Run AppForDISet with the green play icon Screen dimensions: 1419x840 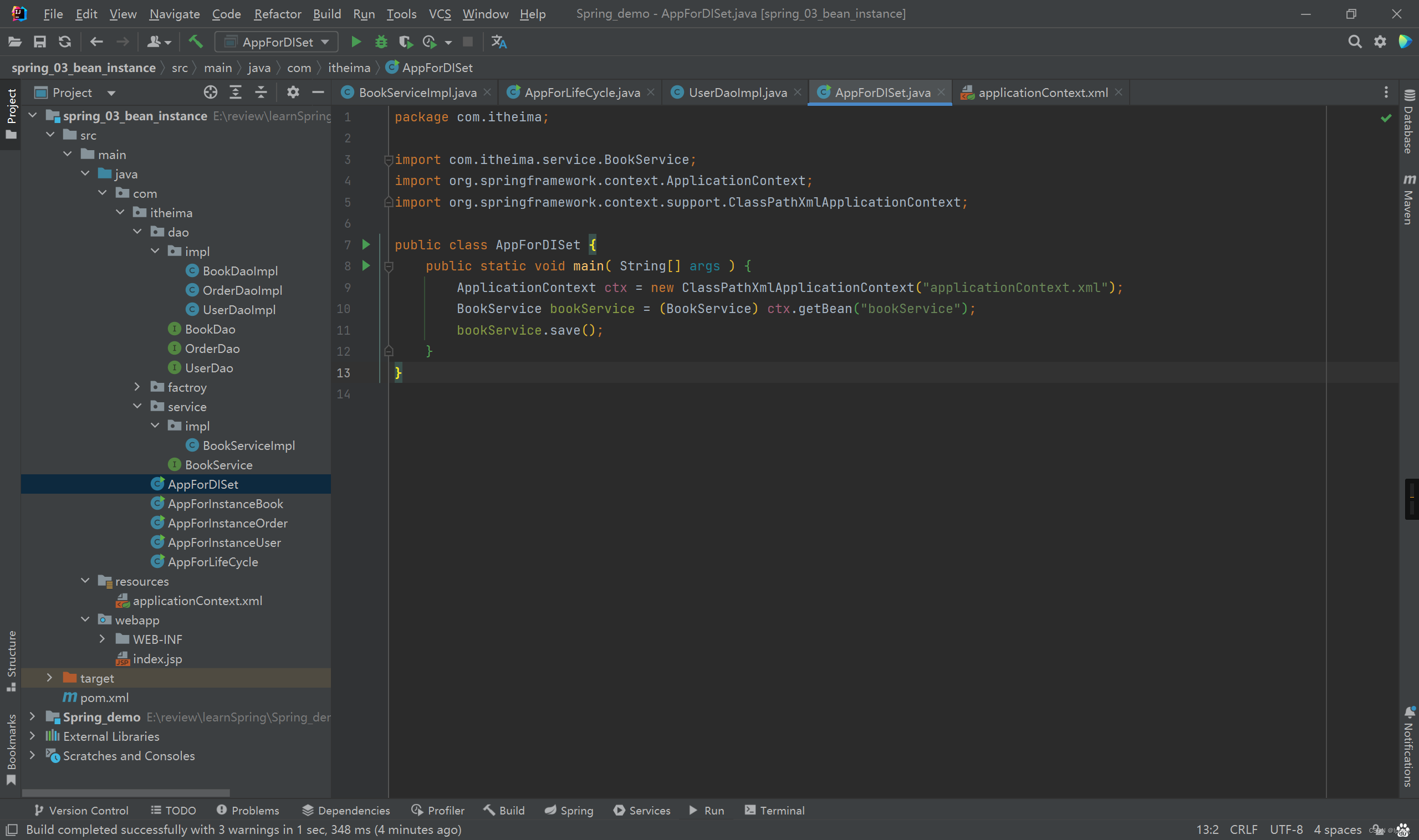[356, 42]
